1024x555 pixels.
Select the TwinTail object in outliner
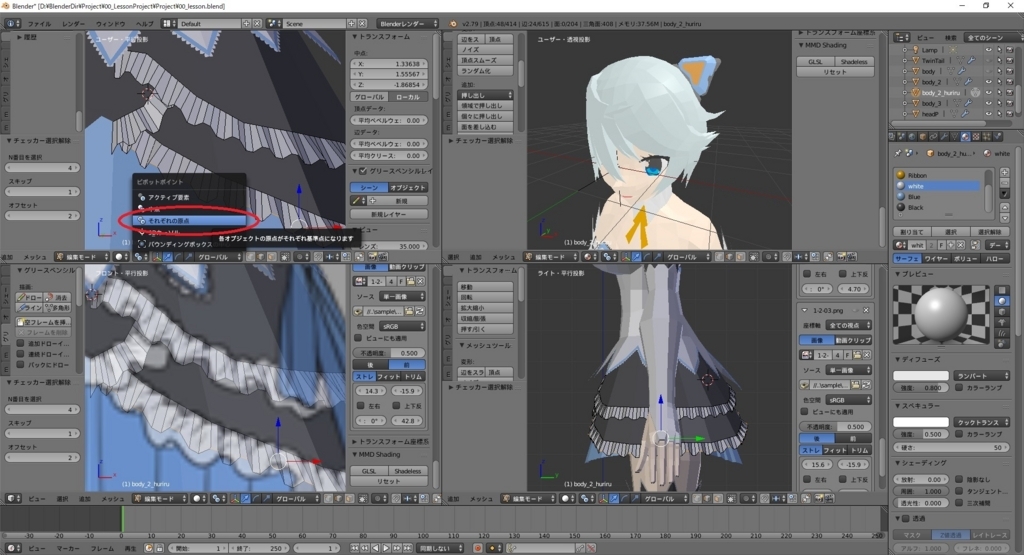pyautogui.click(x=933, y=61)
